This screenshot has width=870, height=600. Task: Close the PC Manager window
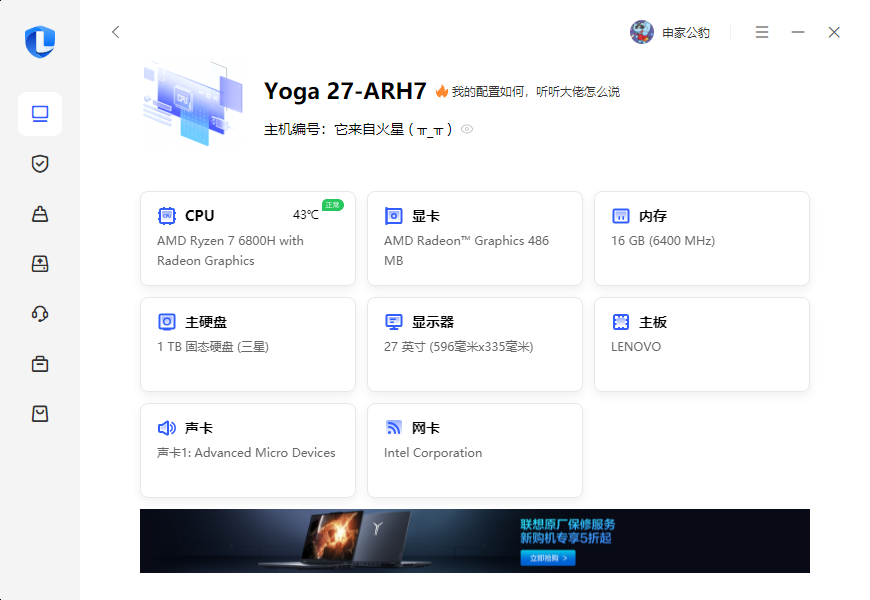[834, 32]
